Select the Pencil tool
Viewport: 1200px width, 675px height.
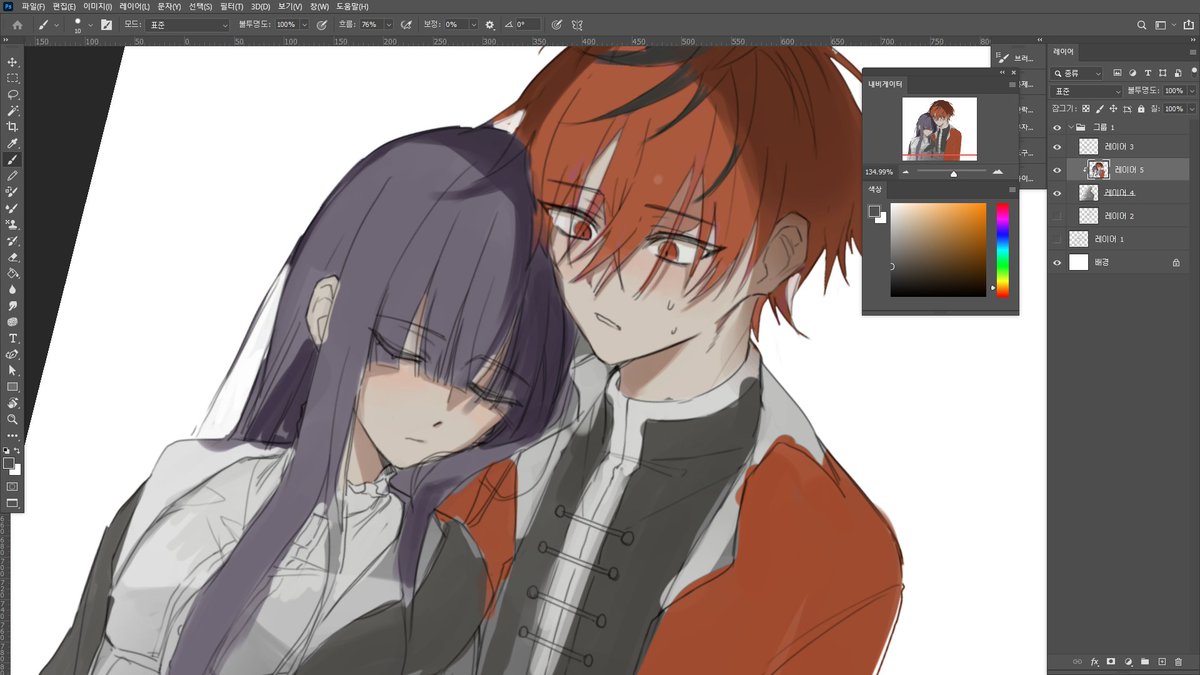pos(13,175)
